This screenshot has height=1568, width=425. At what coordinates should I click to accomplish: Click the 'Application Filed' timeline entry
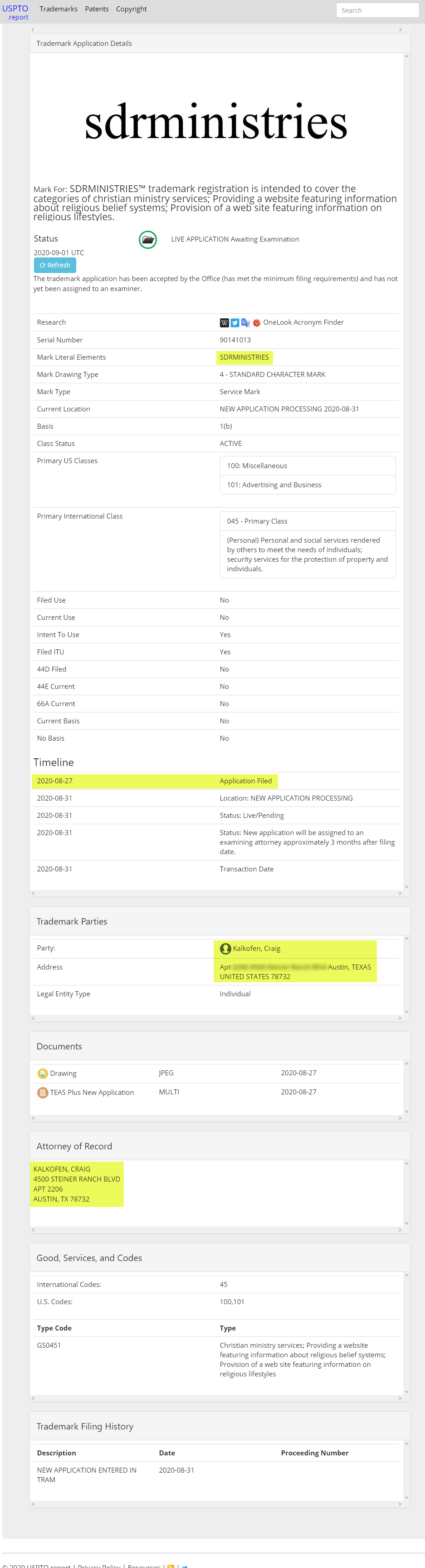pos(246,781)
